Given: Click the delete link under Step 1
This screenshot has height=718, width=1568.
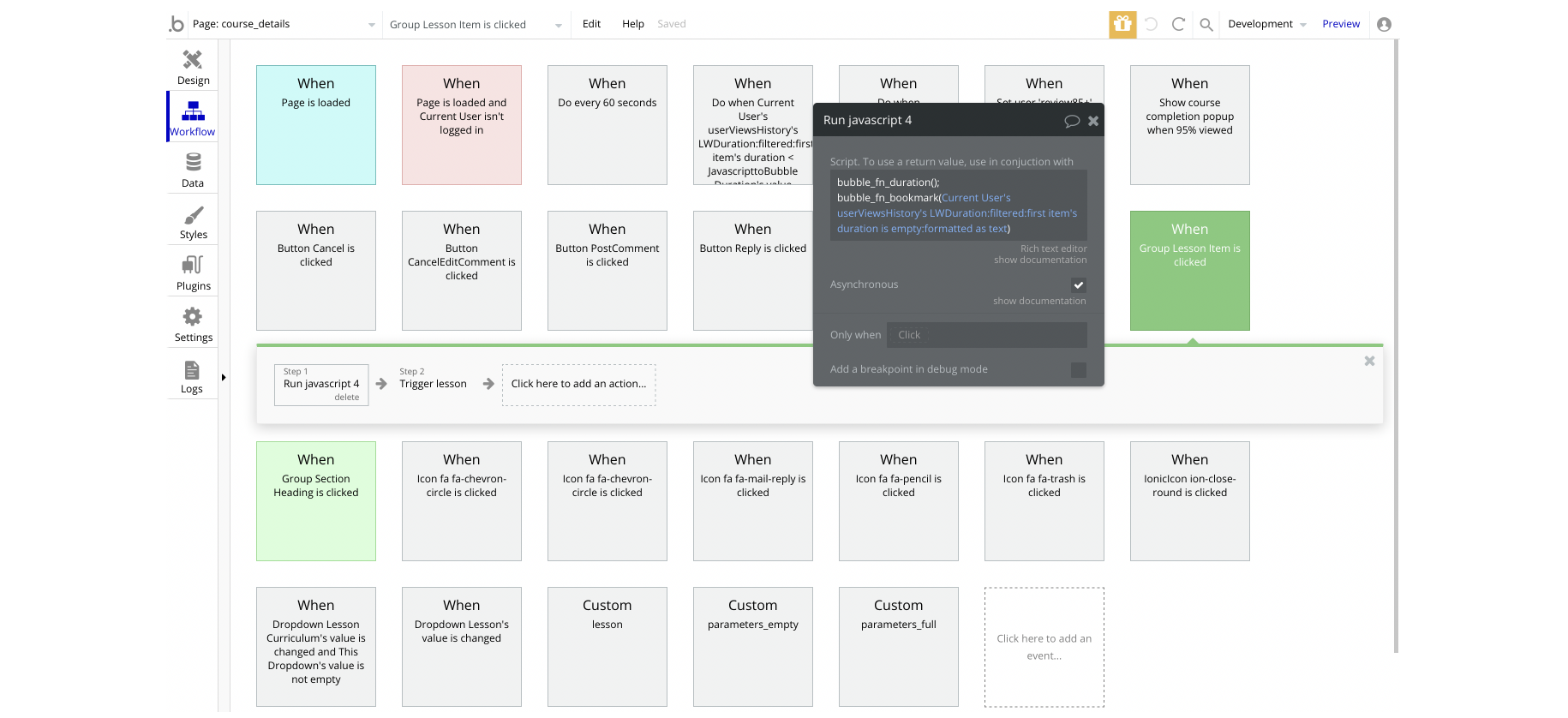Looking at the screenshot, I should tap(346, 398).
